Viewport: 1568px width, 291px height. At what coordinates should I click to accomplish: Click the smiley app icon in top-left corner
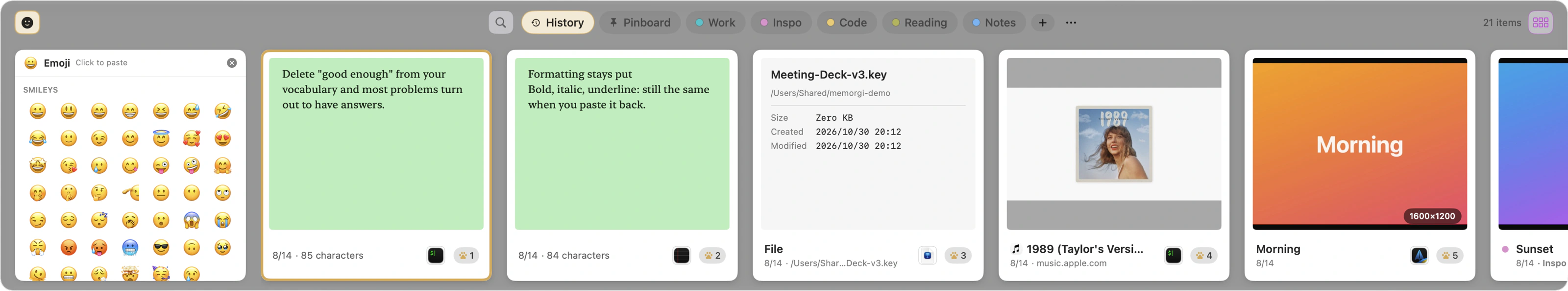27,23
